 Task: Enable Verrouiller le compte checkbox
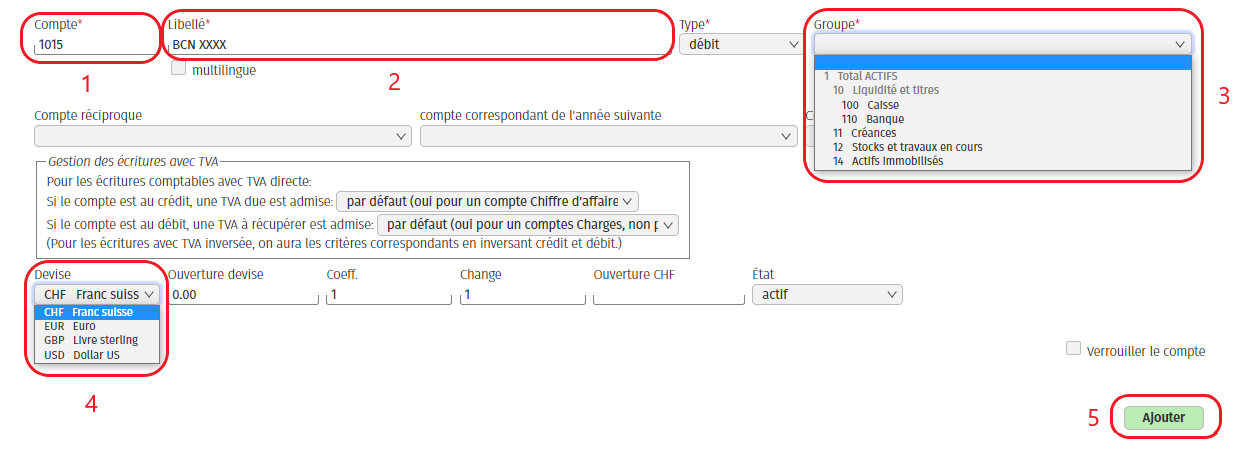(x=1073, y=349)
